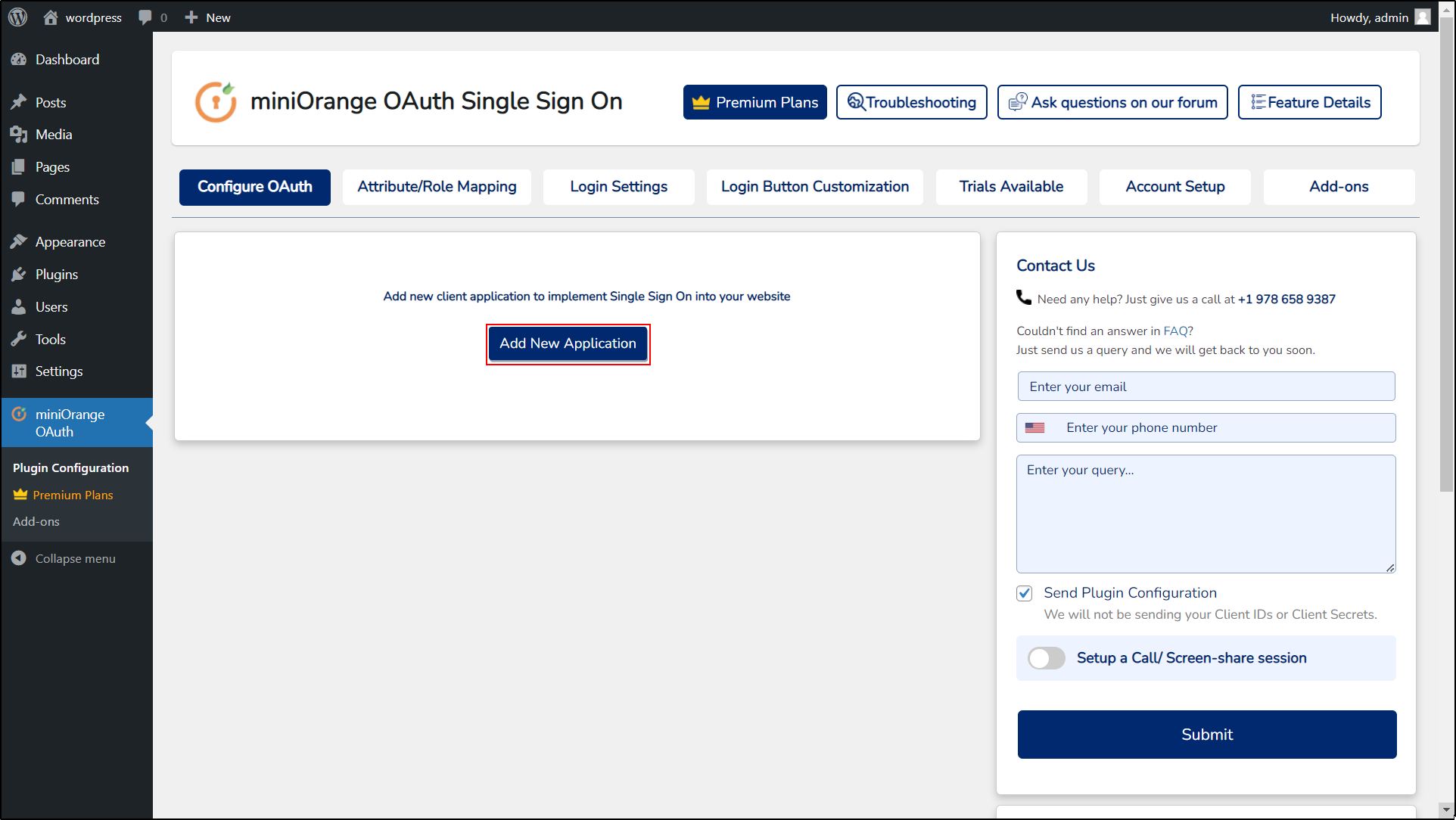The height and width of the screenshot is (820, 1456).
Task: Open the US flag country code dropdown
Action: pyautogui.click(x=1034, y=427)
